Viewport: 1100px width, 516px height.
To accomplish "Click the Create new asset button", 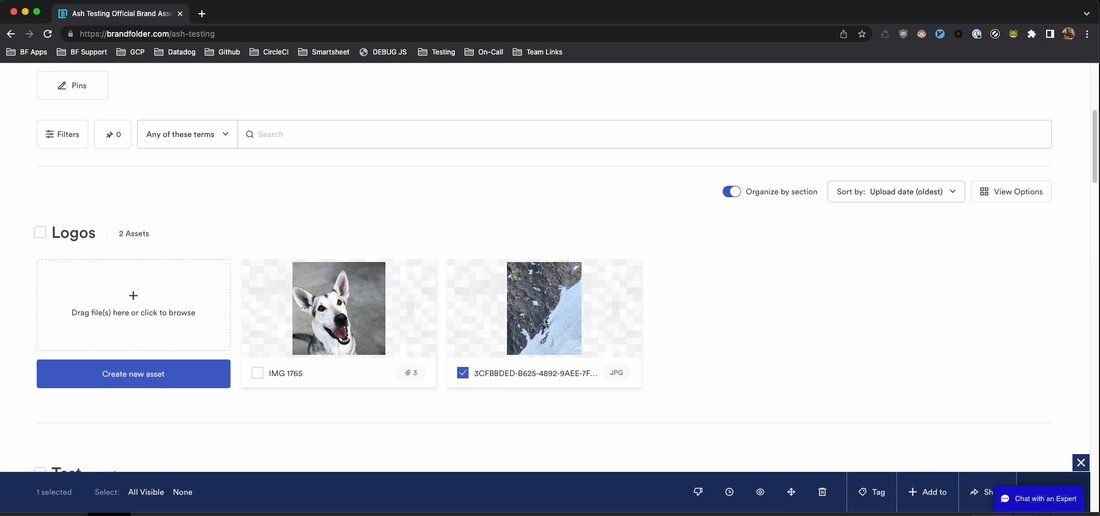I will (x=133, y=374).
